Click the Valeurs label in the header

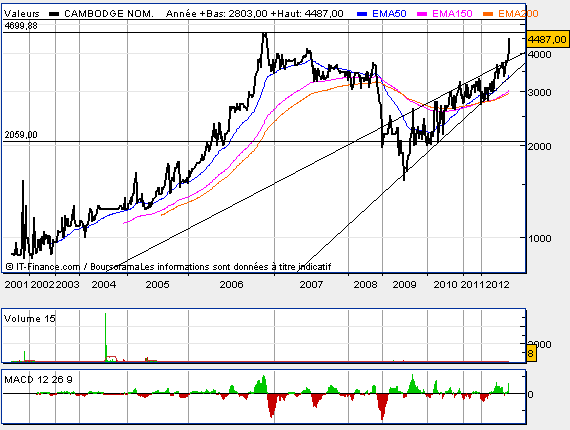coord(21,14)
